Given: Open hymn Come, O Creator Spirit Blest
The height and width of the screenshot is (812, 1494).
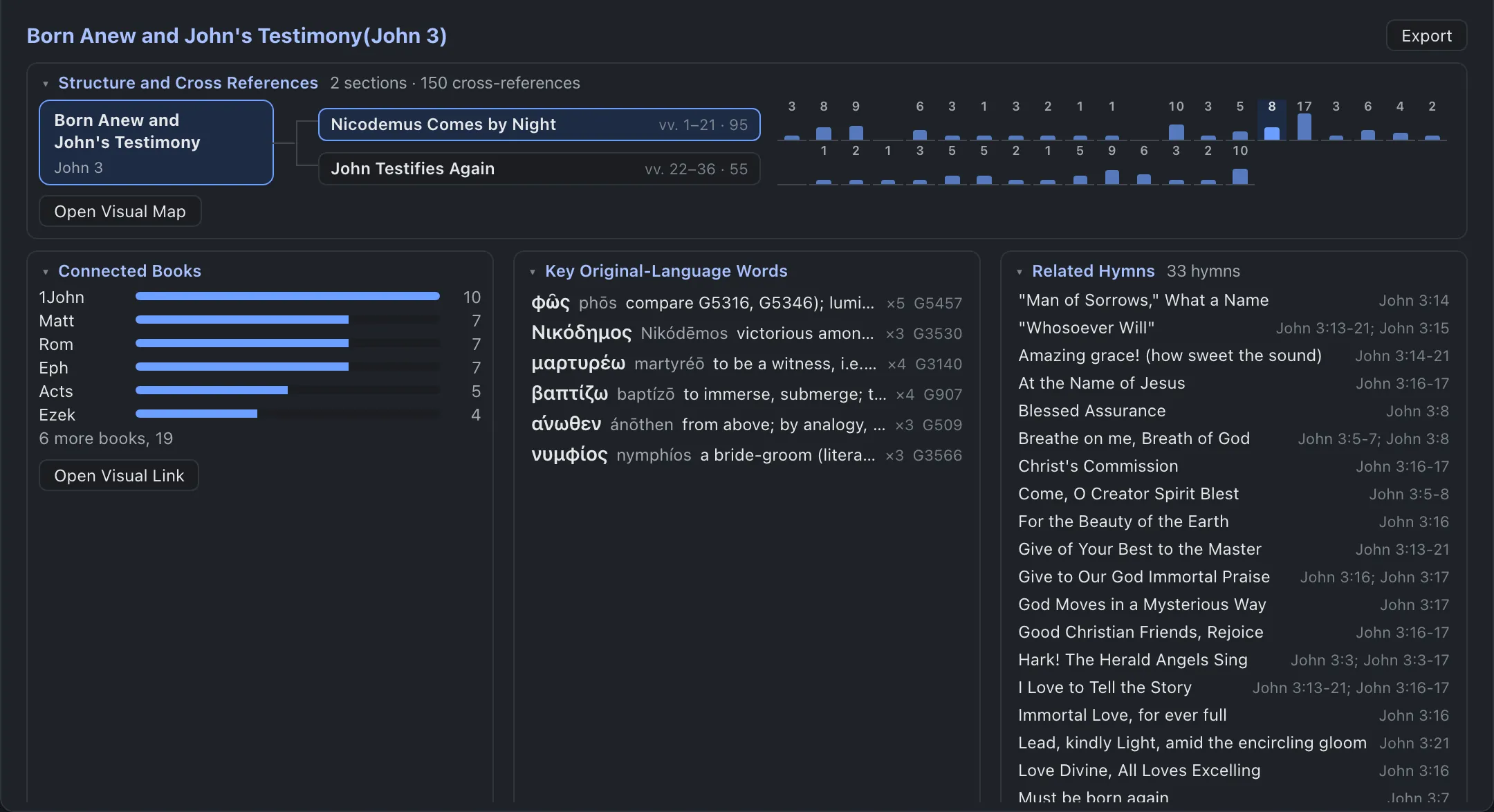Looking at the screenshot, I should [x=1233, y=494].
